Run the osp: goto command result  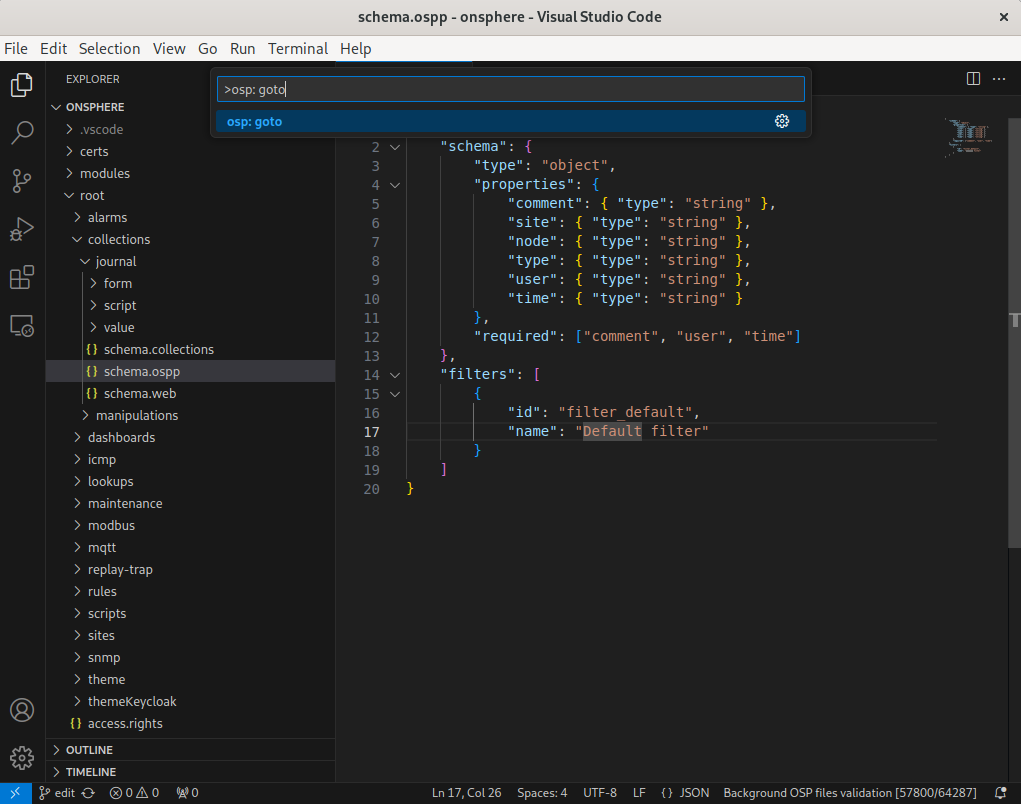click(x=511, y=121)
